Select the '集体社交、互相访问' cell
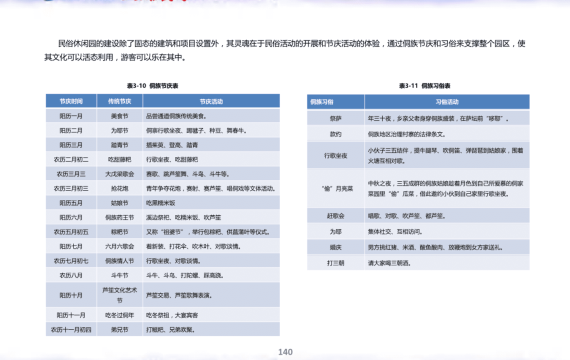 coord(447,232)
